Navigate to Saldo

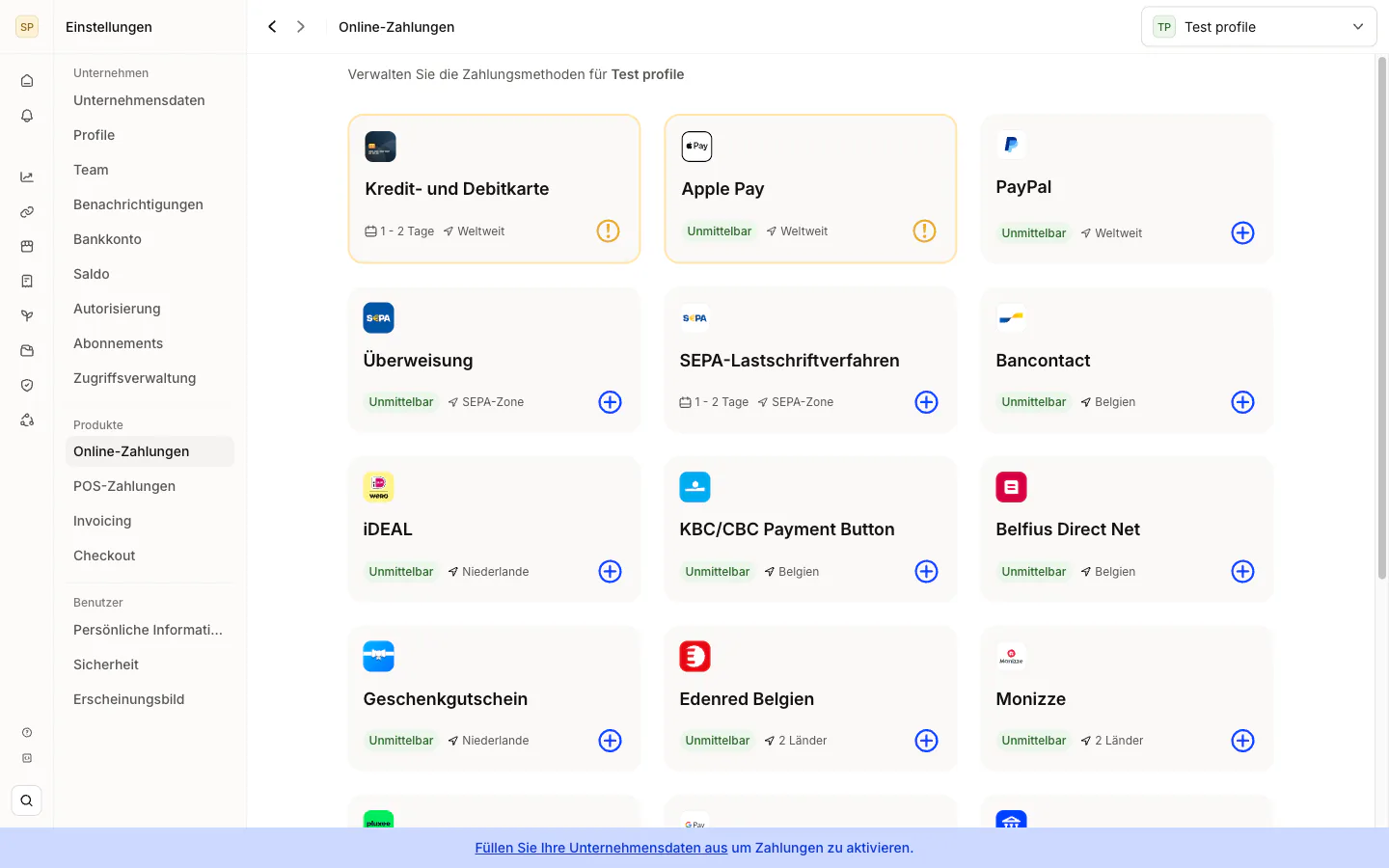[x=150, y=274]
